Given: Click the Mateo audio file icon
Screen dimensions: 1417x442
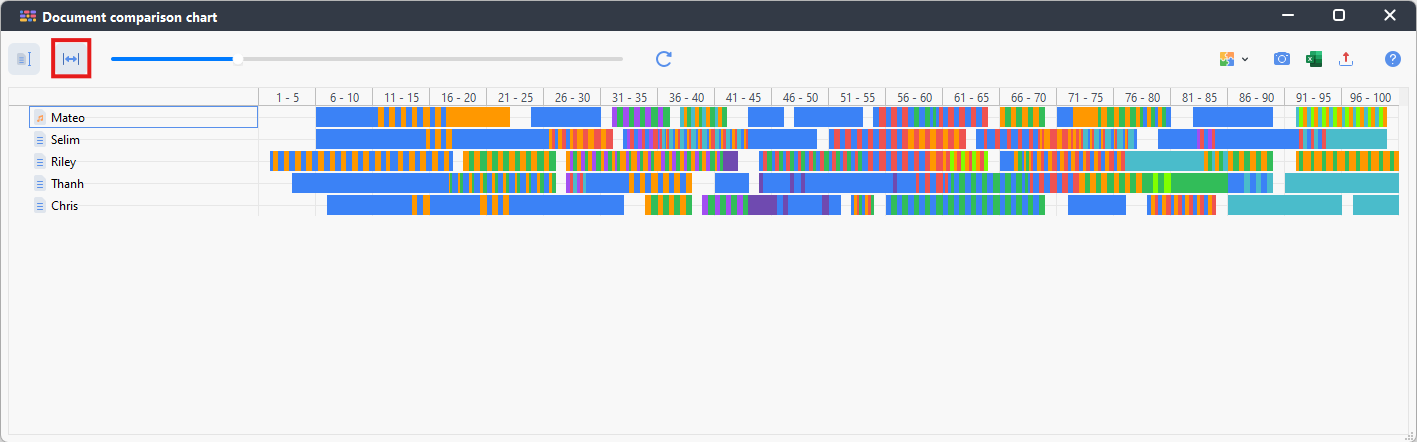Looking at the screenshot, I should [x=41, y=118].
